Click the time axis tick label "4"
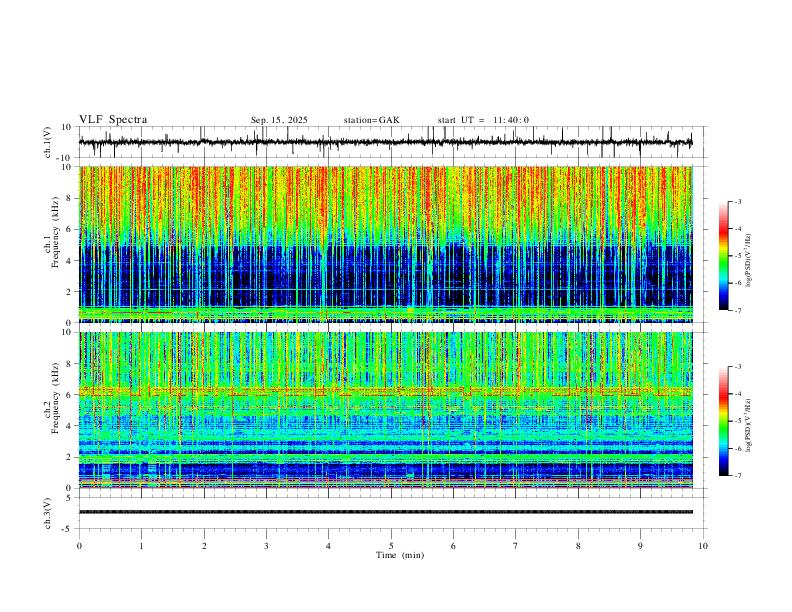 (328, 546)
